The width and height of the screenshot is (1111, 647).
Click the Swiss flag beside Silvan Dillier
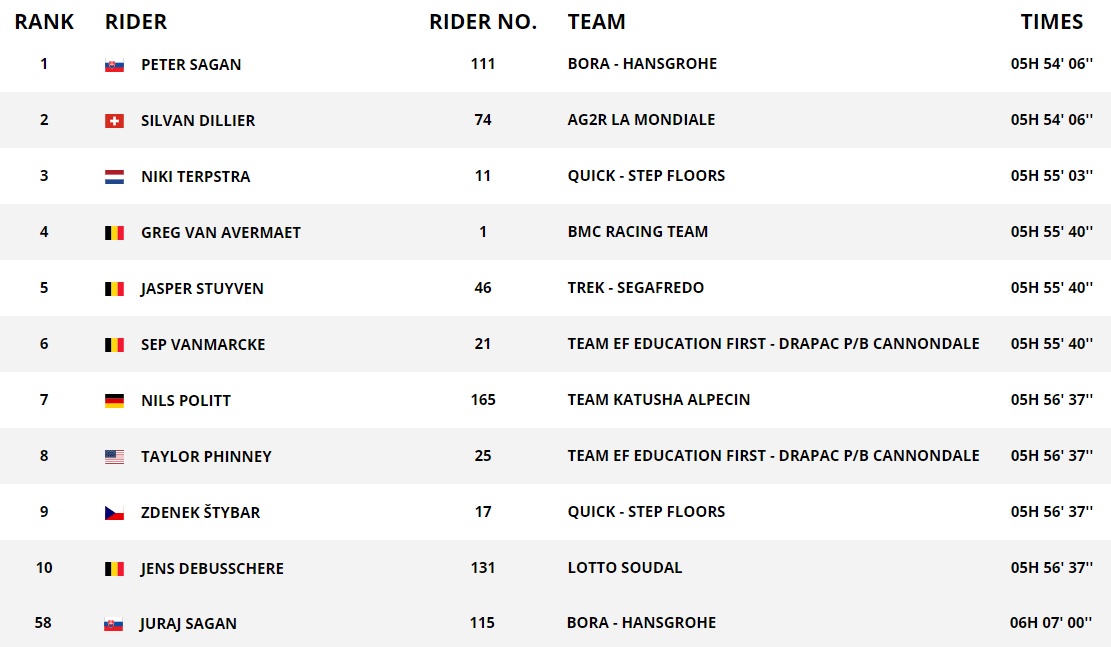(x=114, y=121)
